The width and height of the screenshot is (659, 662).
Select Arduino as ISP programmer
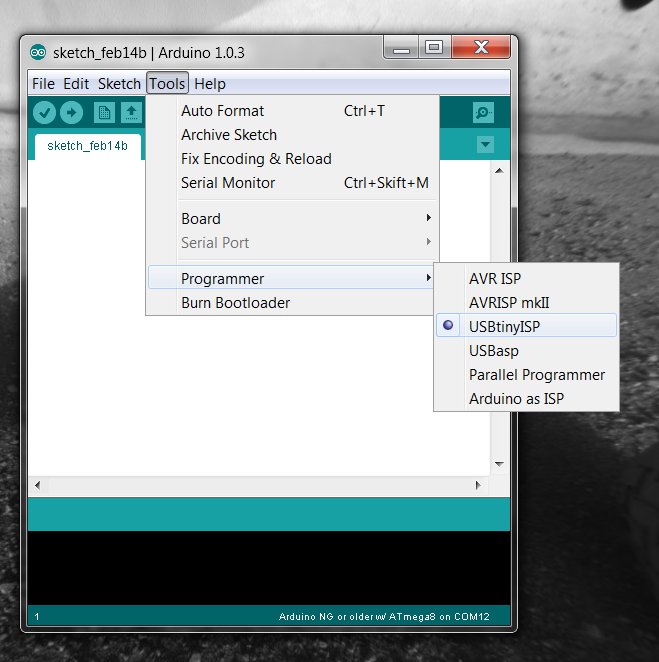[x=526, y=399]
